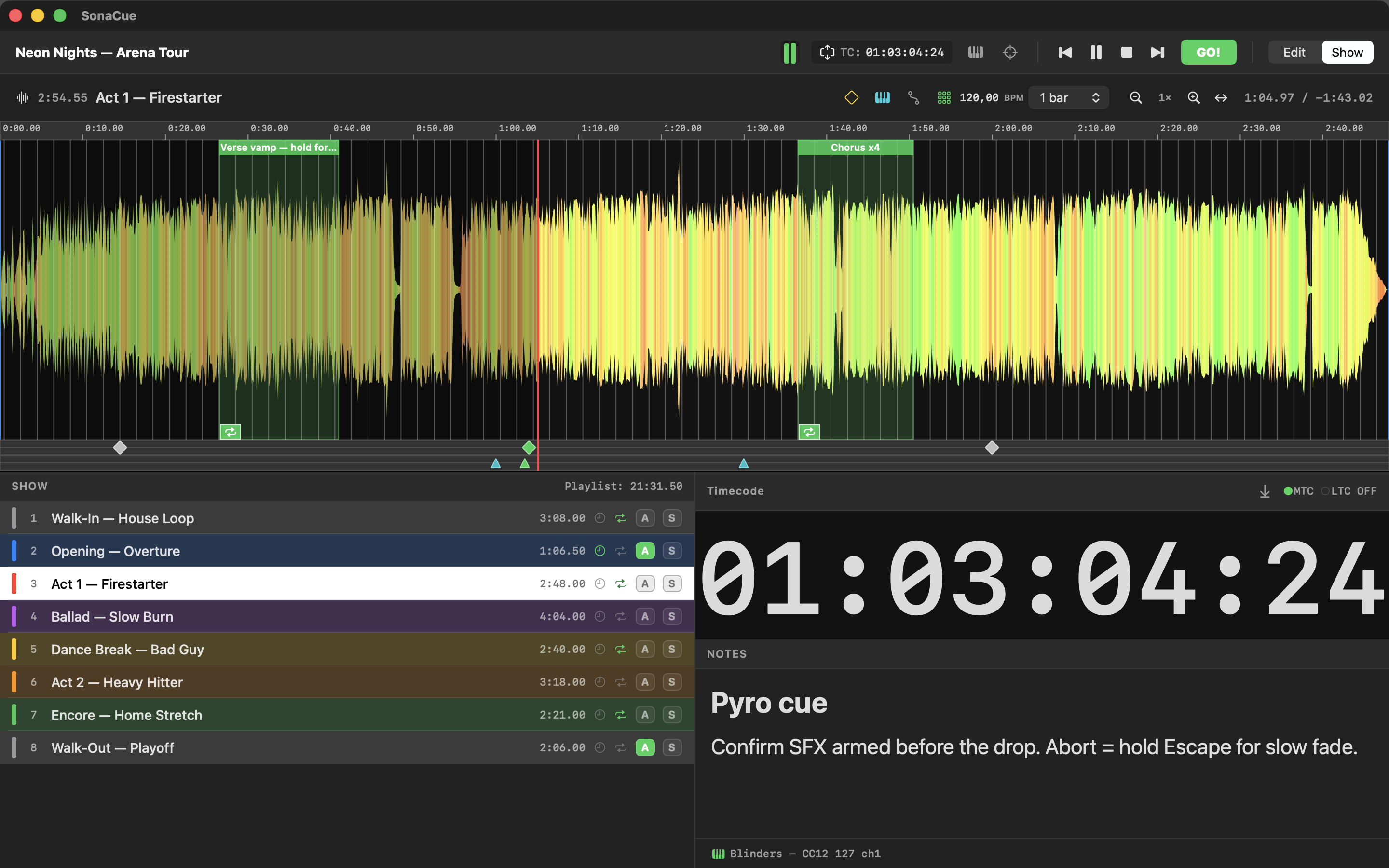Viewport: 1389px width, 868px height.
Task: Toggle auto-advance A on Walk-In — House Loop
Action: (x=645, y=518)
